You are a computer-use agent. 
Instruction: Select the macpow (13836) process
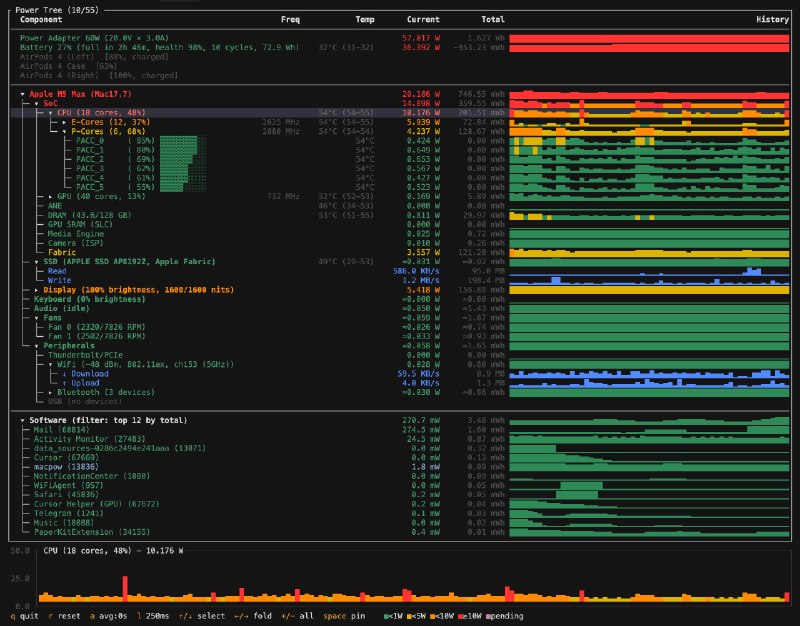click(x=400, y=467)
